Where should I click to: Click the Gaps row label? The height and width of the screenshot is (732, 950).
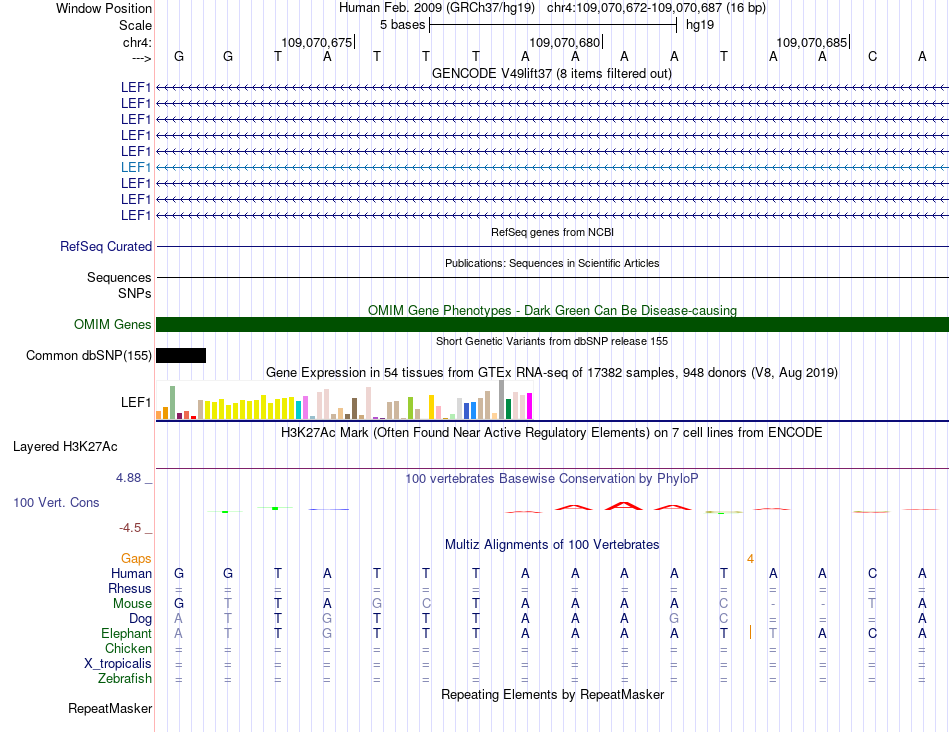[136, 559]
